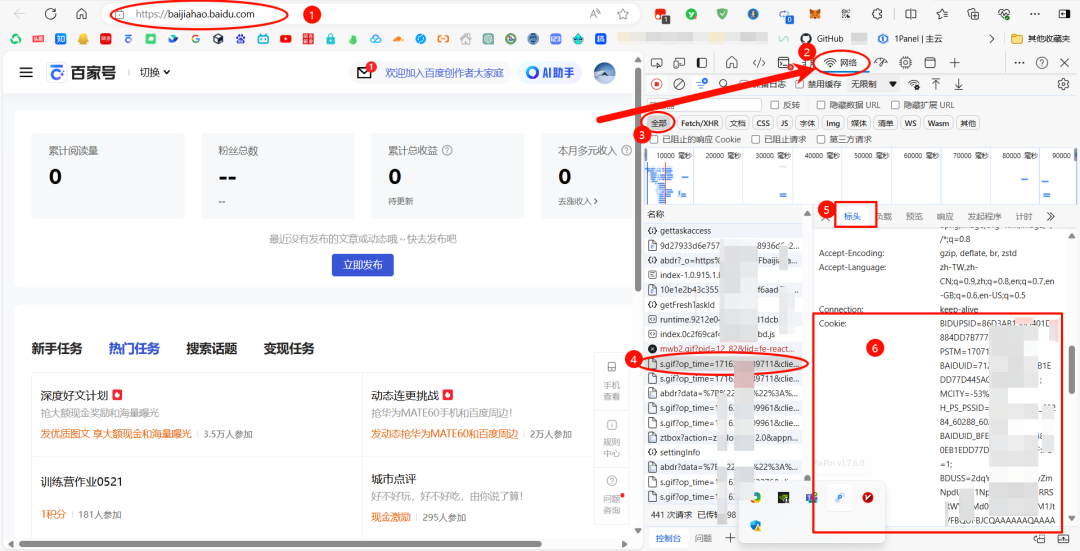1080x551 pixels.
Task: Check the 第三方请求 checkbox
Action: [x=822, y=139]
